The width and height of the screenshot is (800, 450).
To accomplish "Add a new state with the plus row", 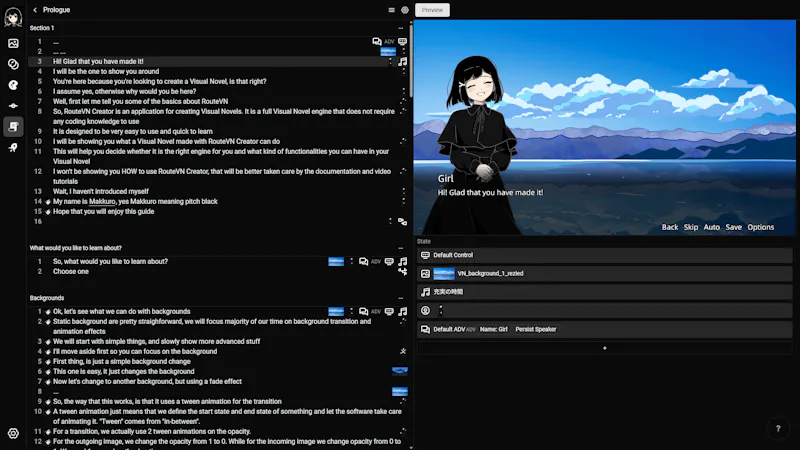I will tap(605, 348).
